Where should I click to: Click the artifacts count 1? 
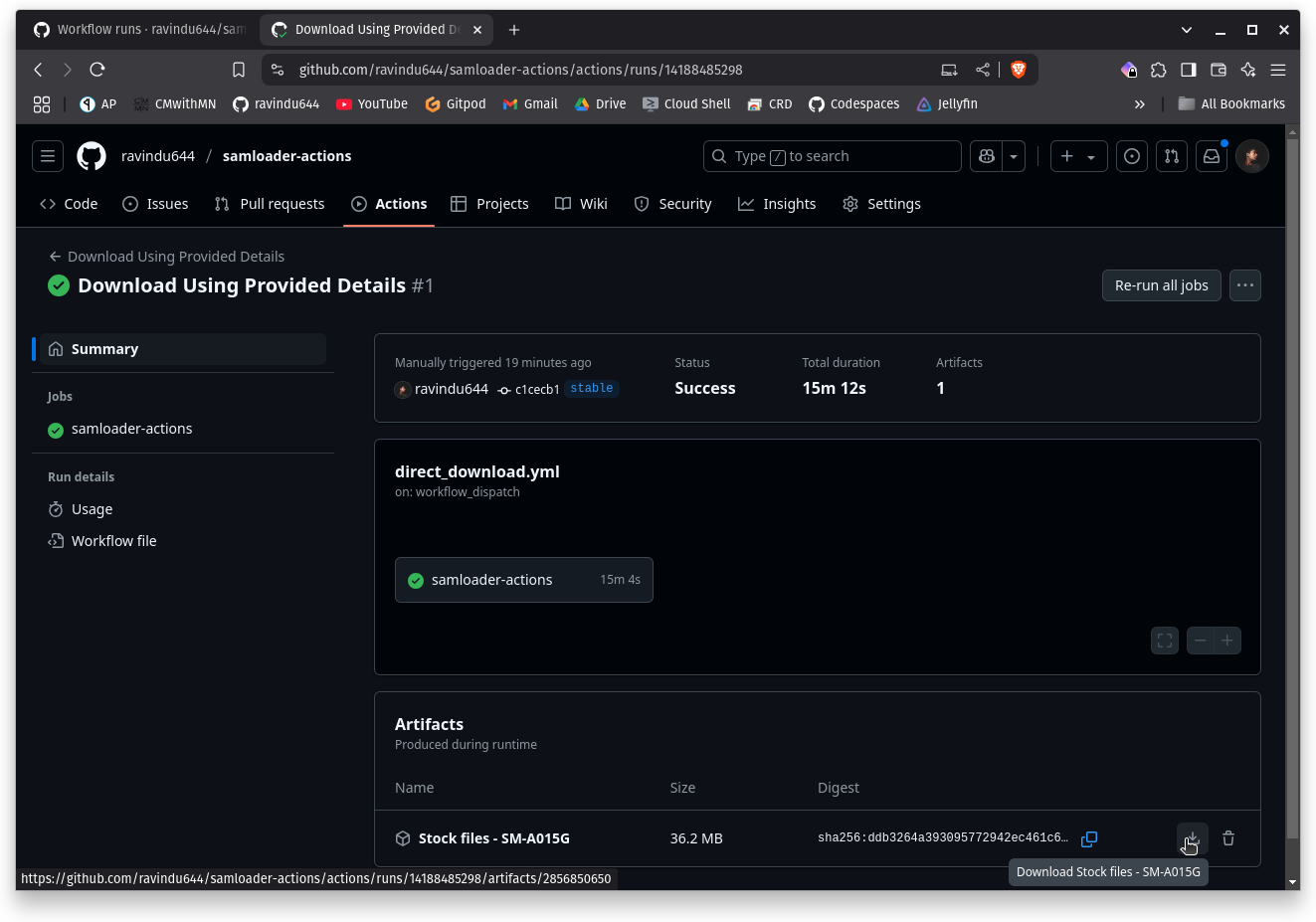coord(940,388)
